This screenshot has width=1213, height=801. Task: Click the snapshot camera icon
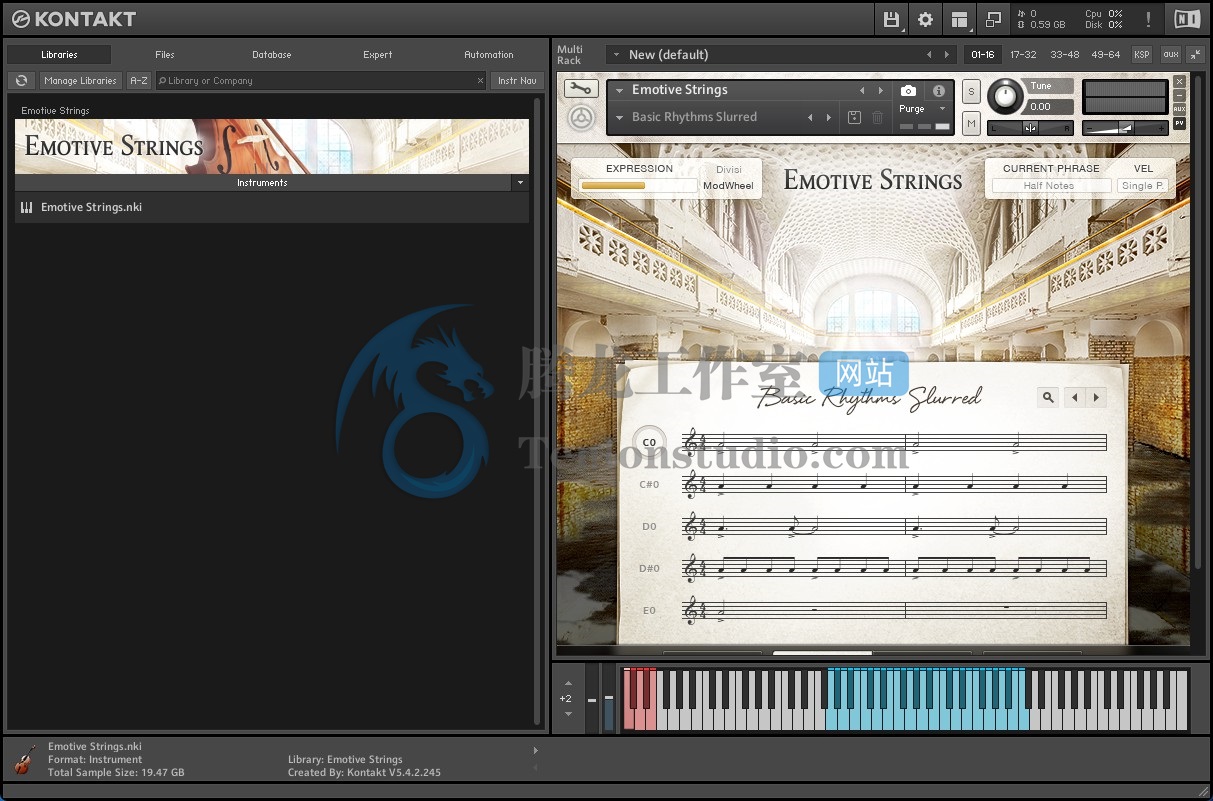(x=908, y=91)
